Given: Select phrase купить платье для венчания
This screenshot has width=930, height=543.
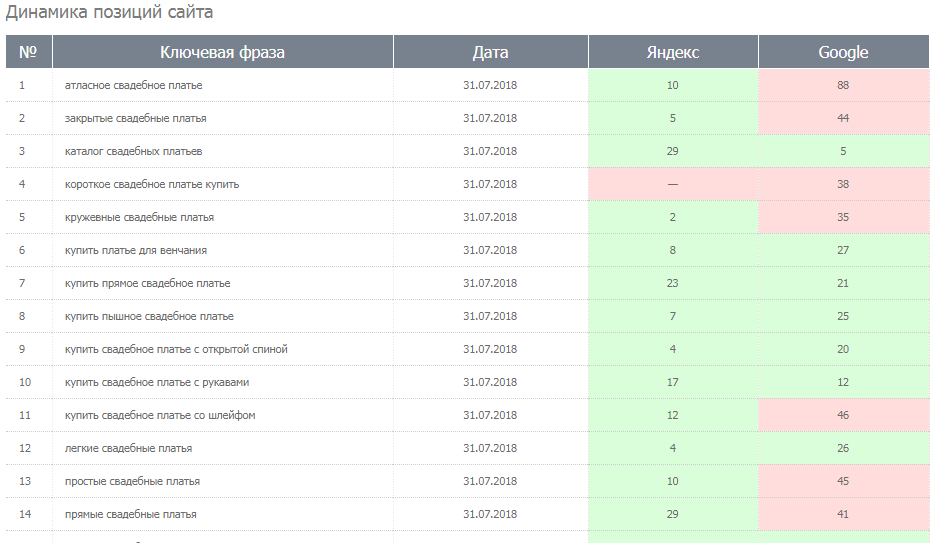Looking at the screenshot, I should (x=136, y=250).
